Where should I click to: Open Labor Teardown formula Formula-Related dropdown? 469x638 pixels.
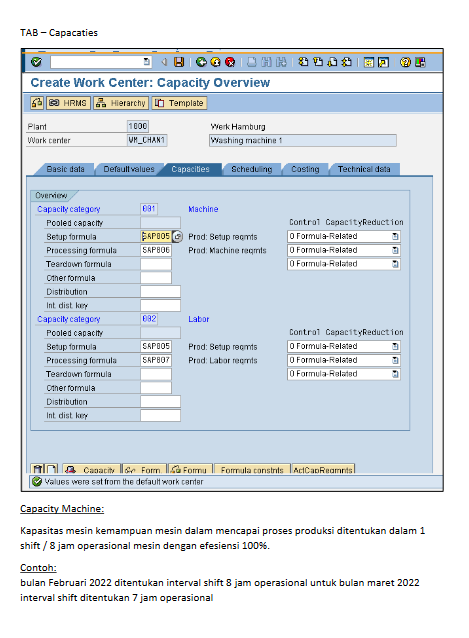[395, 374]
